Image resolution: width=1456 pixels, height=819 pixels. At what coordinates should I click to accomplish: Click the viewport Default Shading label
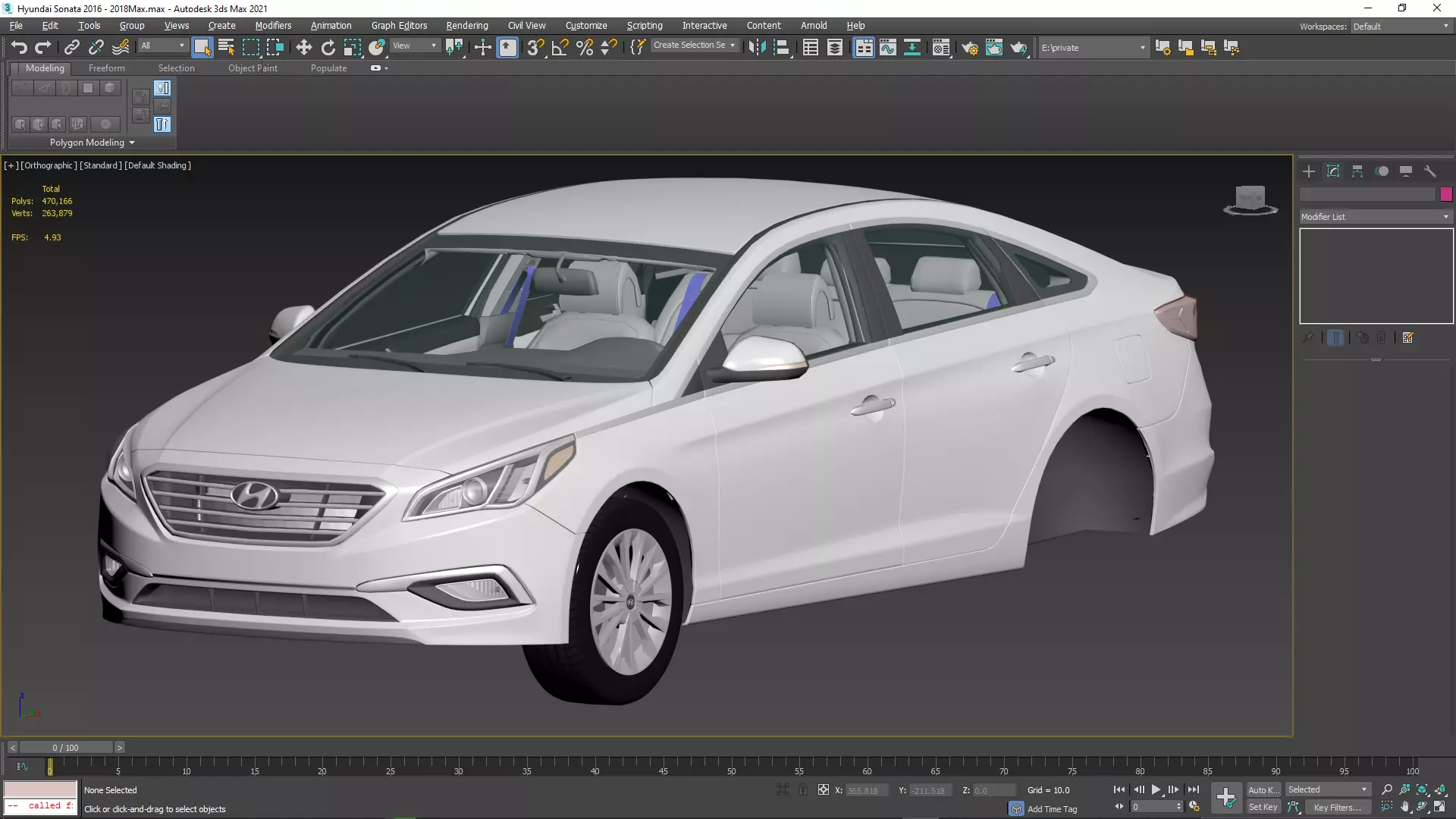click(158, 165)
